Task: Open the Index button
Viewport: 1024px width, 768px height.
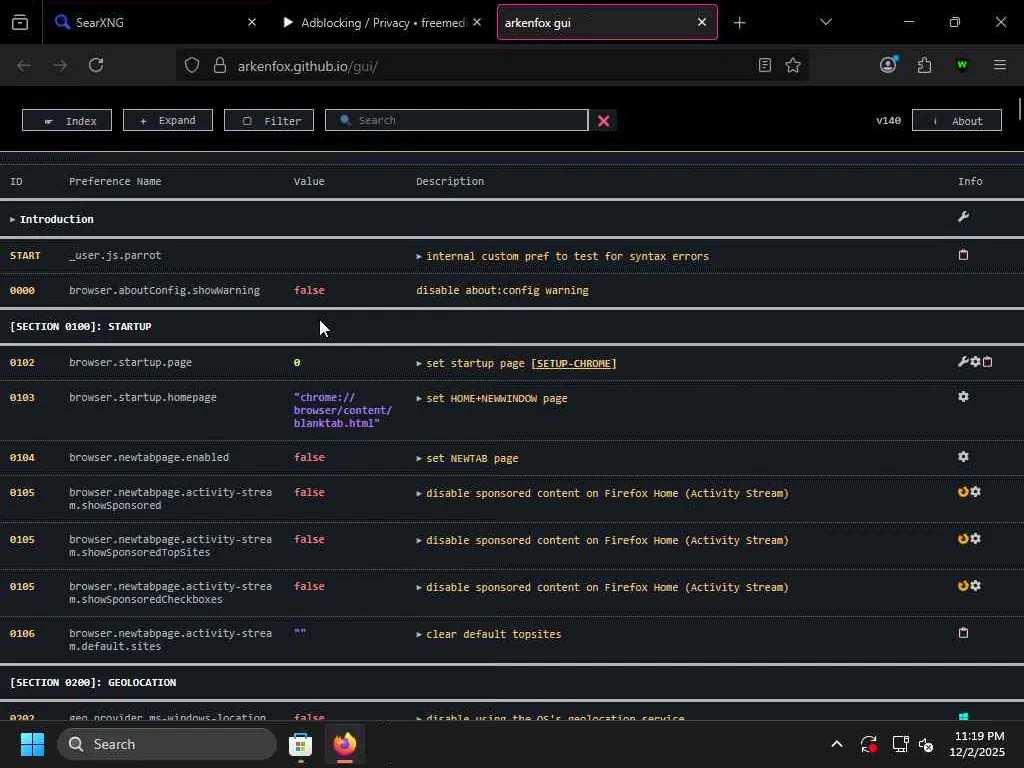Action: click(67, 121)
